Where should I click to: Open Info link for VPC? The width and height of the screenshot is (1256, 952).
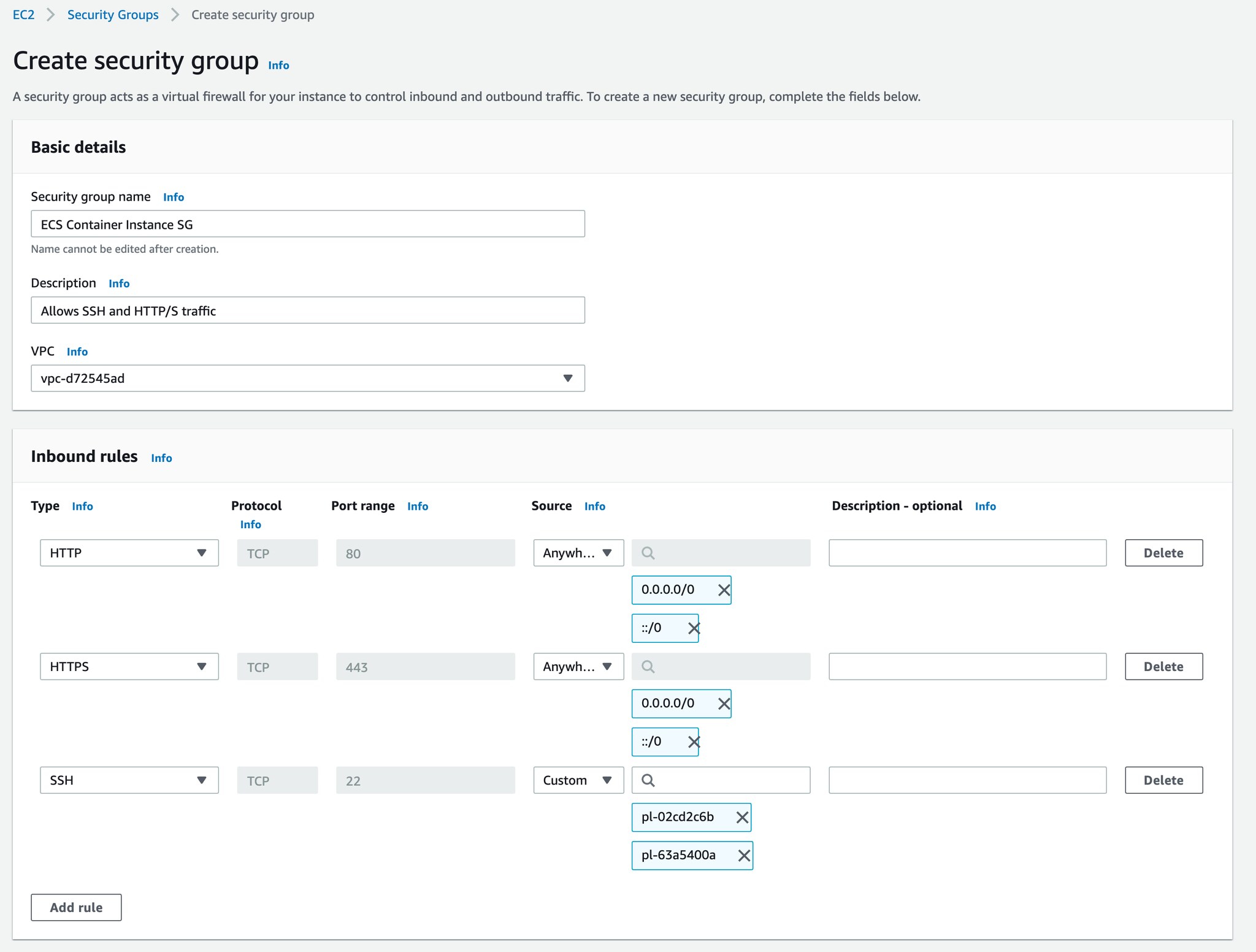click(77, 351)
